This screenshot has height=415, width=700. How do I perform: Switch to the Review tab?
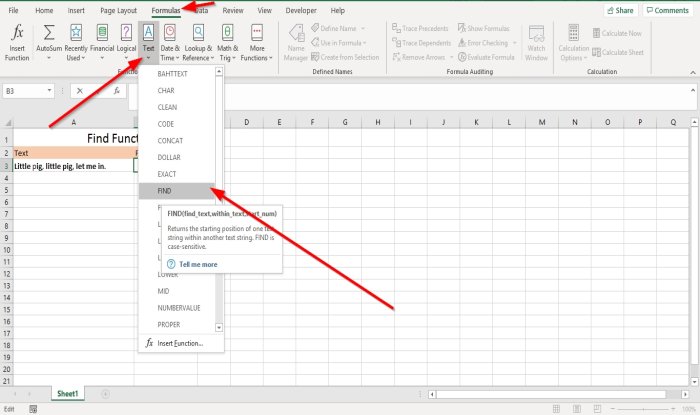233,10
